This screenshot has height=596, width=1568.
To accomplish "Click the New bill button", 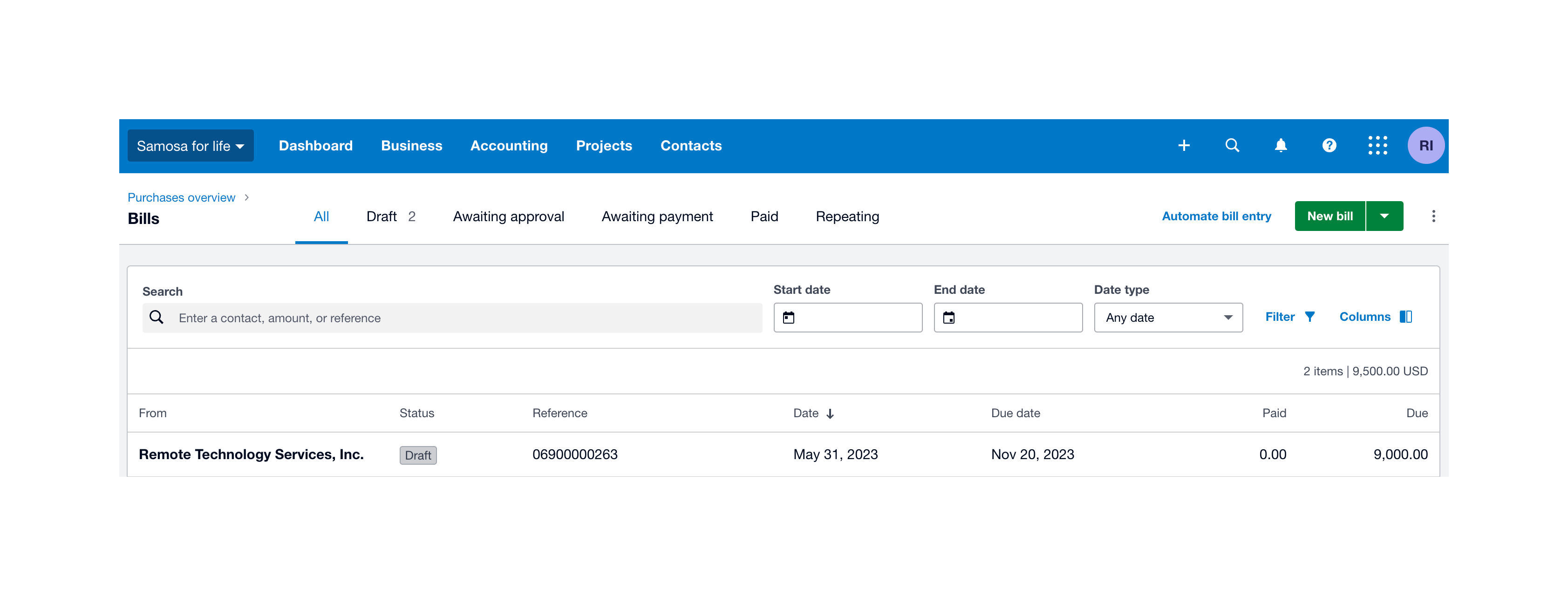I will click(x=1330, y=216).
